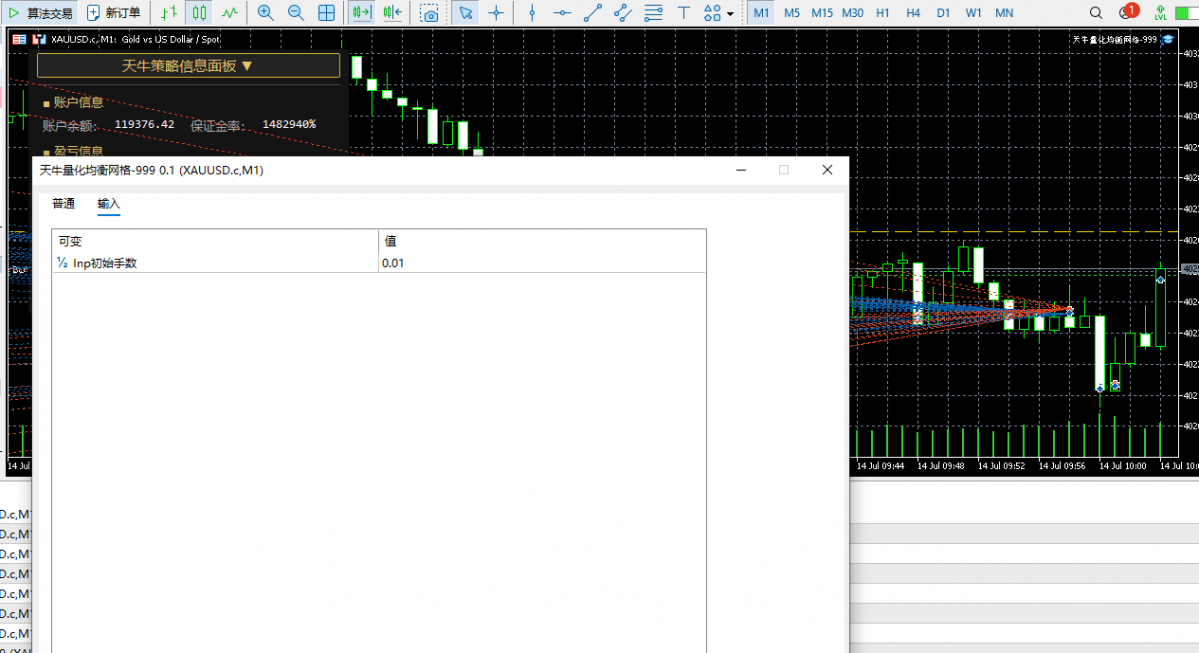Click the 天牛量化均衡网格-999 label on chart
1199x653 pixels.
[1114, 39]
